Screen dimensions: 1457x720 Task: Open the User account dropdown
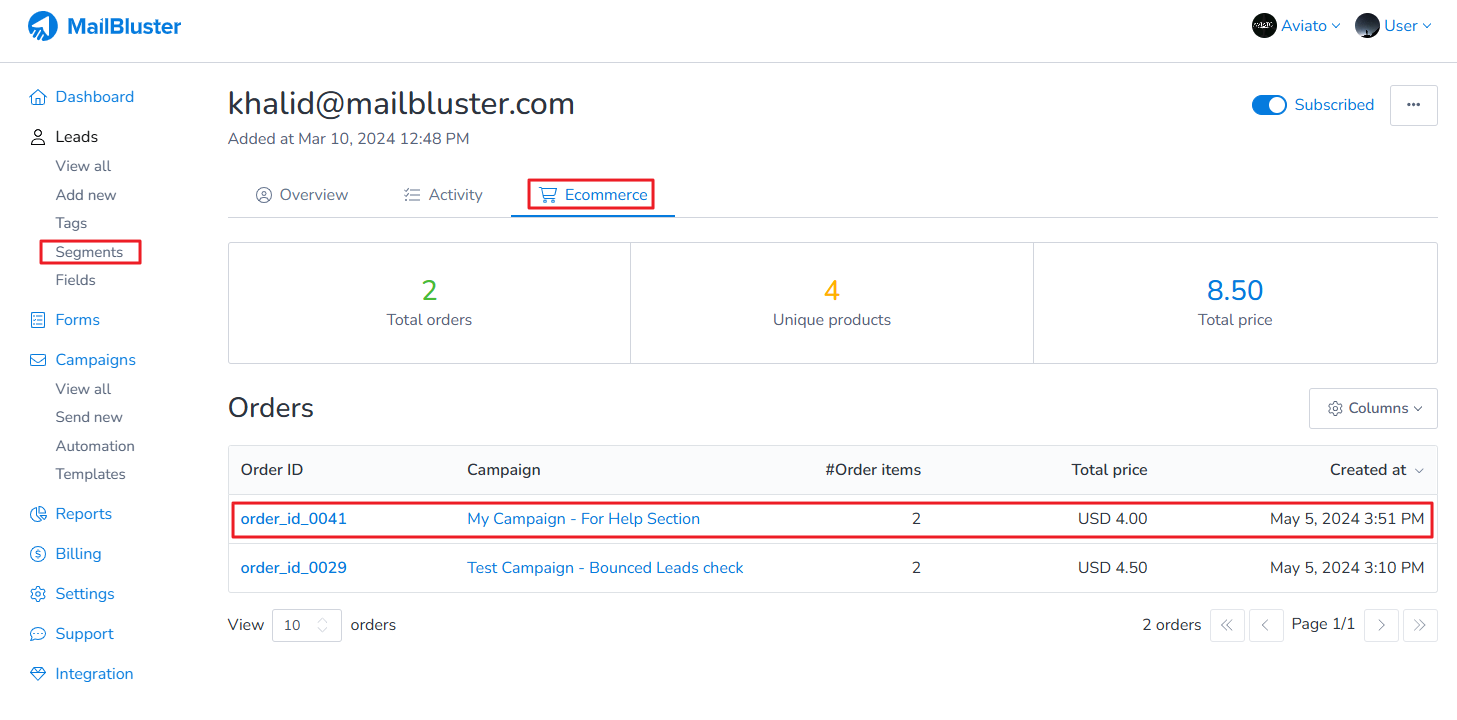tap(1393, 26)
